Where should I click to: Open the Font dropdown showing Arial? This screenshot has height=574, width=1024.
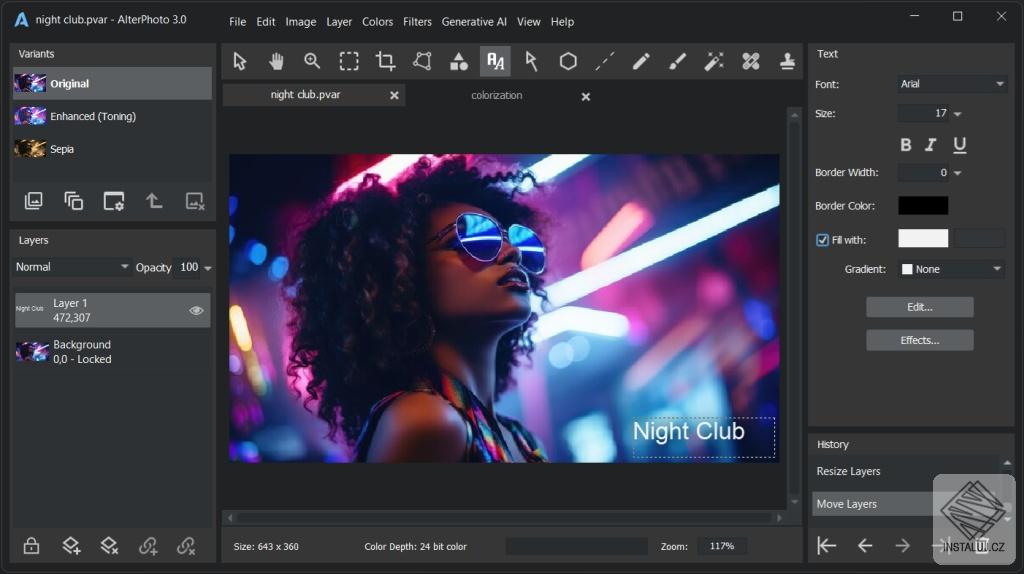click(x=951, y=85)
